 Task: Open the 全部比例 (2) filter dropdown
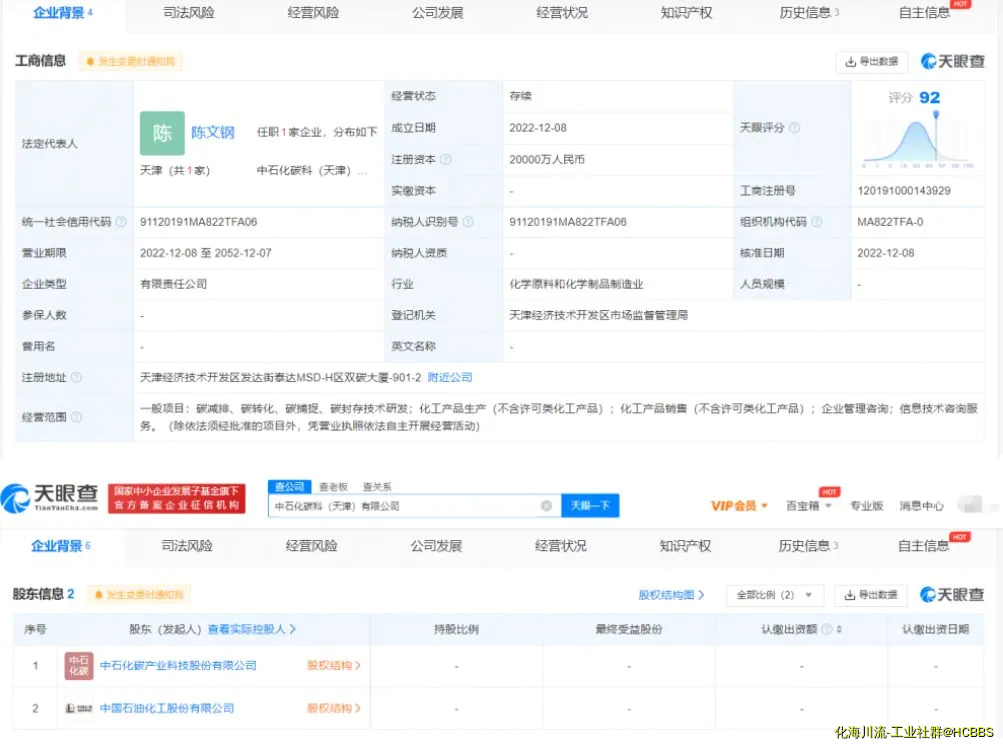pyautogui.click(x=775, y=594)
